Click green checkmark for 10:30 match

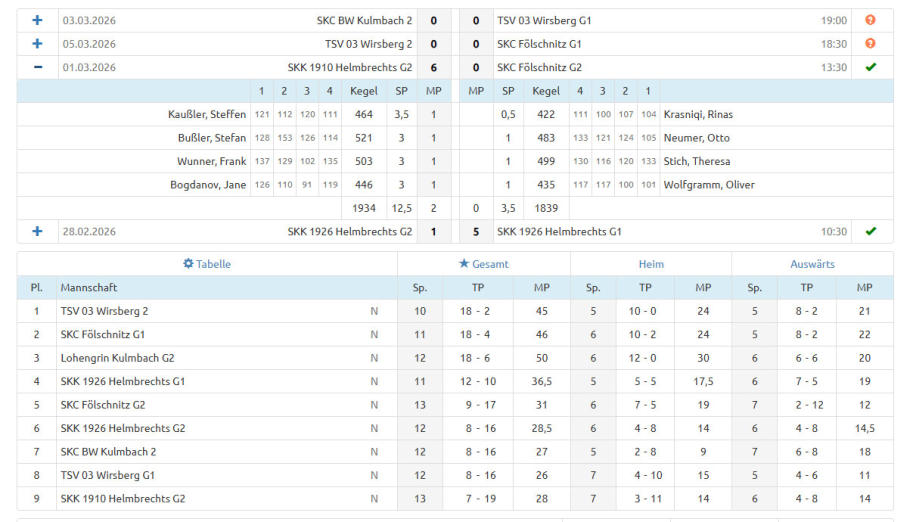(870, 231)
